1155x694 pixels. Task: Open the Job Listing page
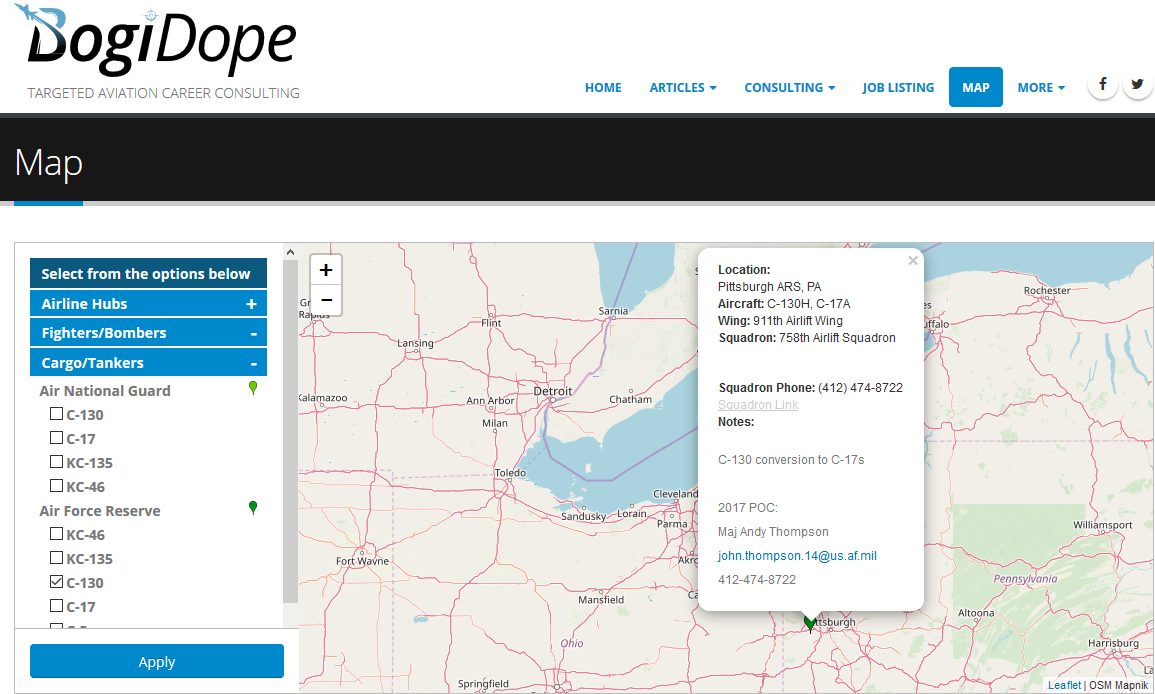(898, 87)
